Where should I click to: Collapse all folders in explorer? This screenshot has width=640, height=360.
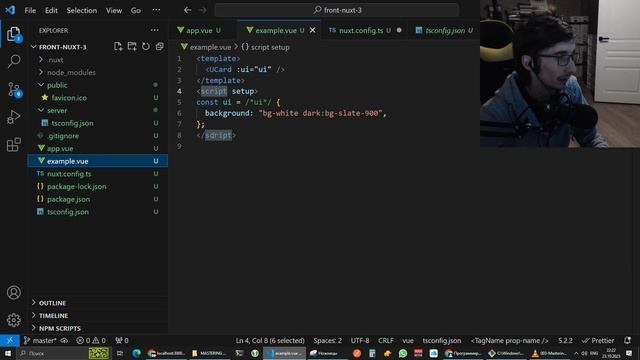coord(160,47)
